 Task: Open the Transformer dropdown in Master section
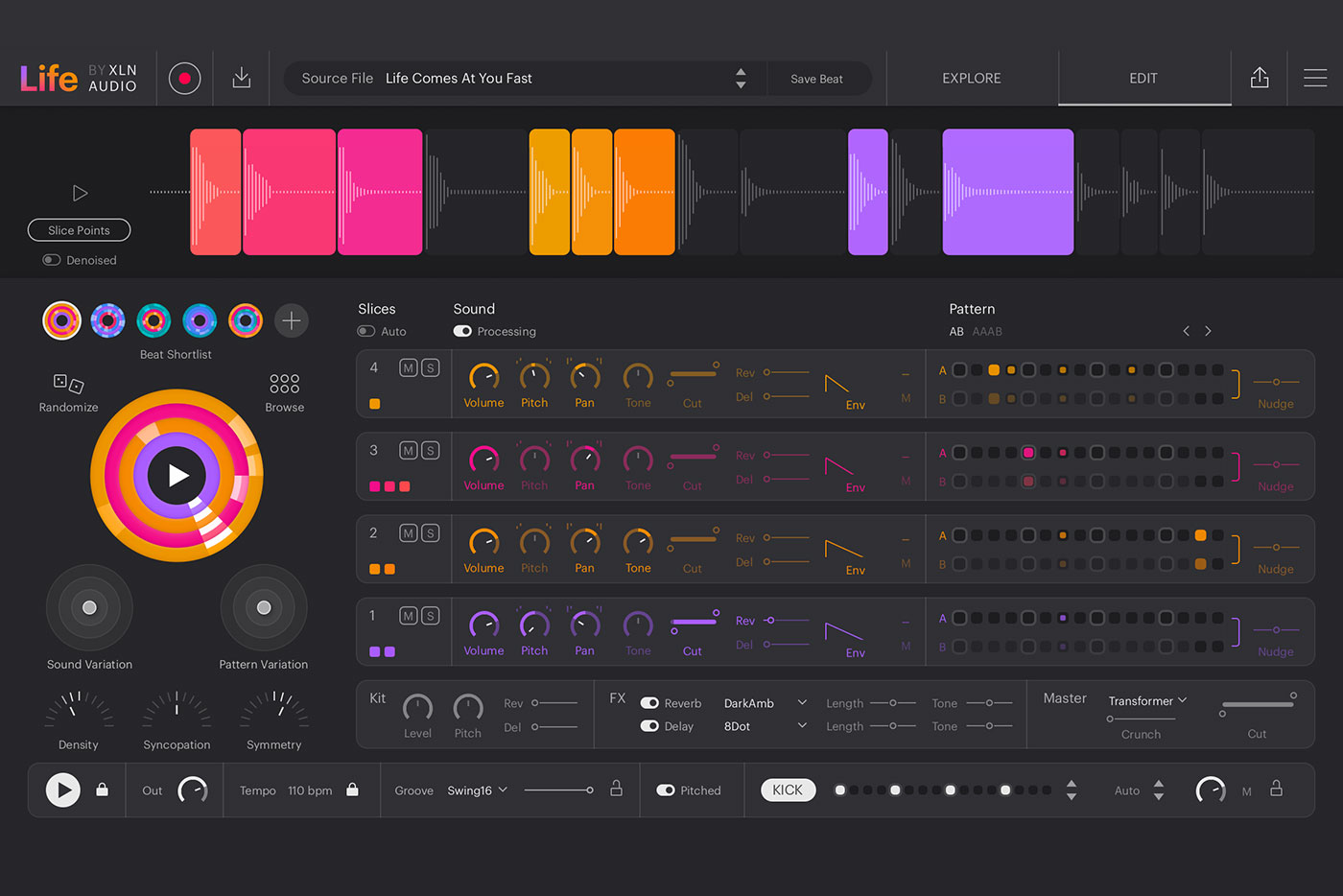(1147, 700)
